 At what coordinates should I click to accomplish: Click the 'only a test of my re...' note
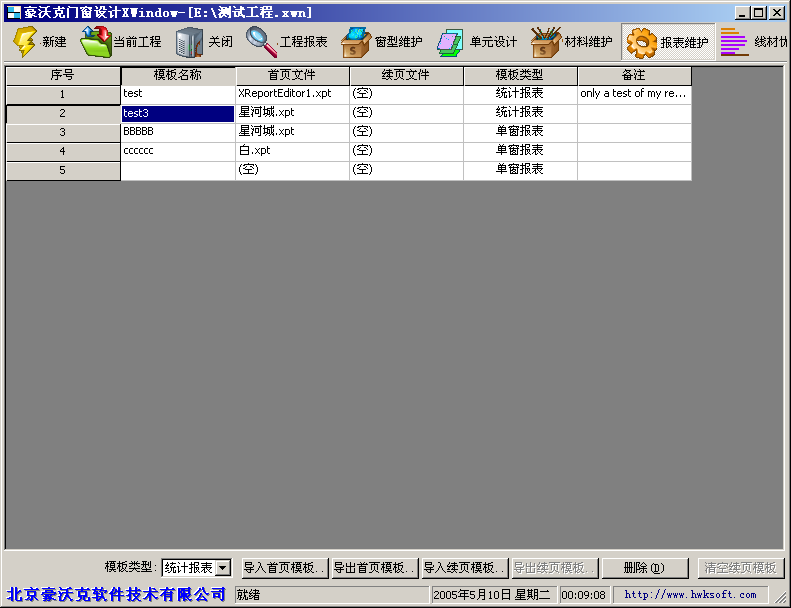click(634, 94)
